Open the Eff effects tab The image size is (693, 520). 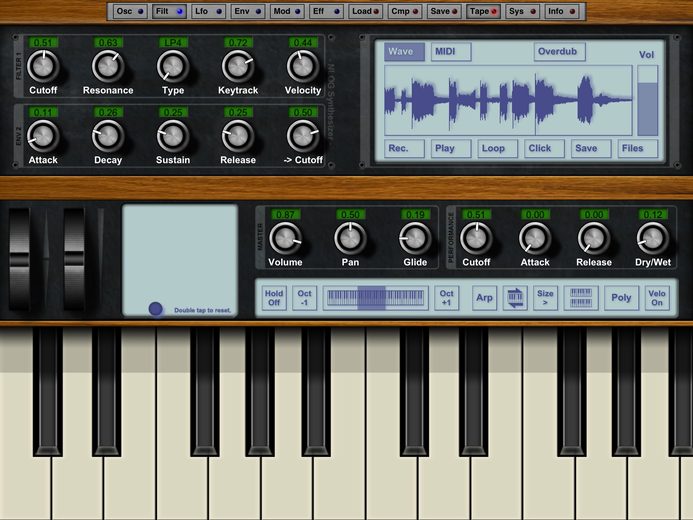(326, 11)
